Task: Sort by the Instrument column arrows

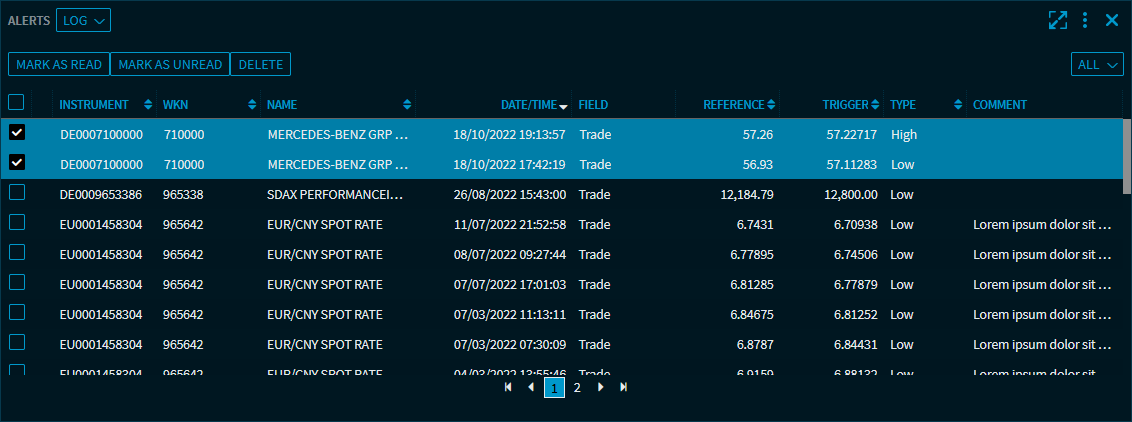Action: tap(148, 105)
